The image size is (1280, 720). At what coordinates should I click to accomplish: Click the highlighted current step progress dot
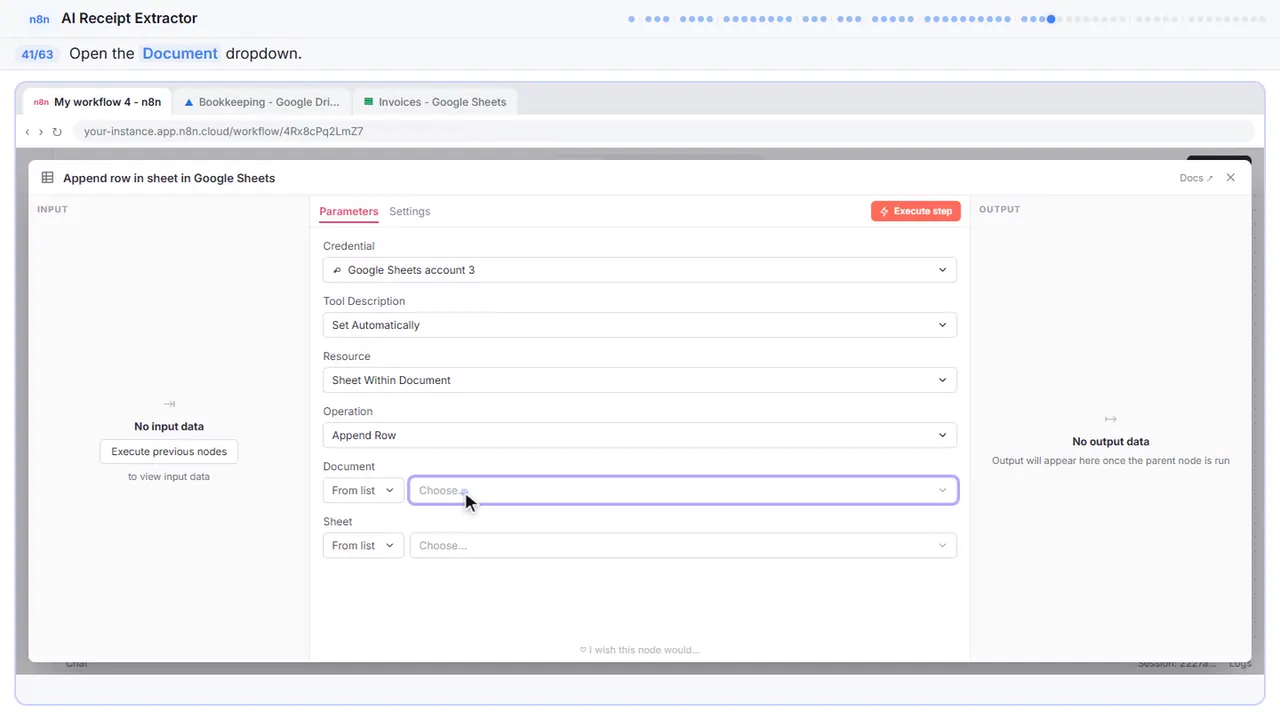pos(1051,19)
